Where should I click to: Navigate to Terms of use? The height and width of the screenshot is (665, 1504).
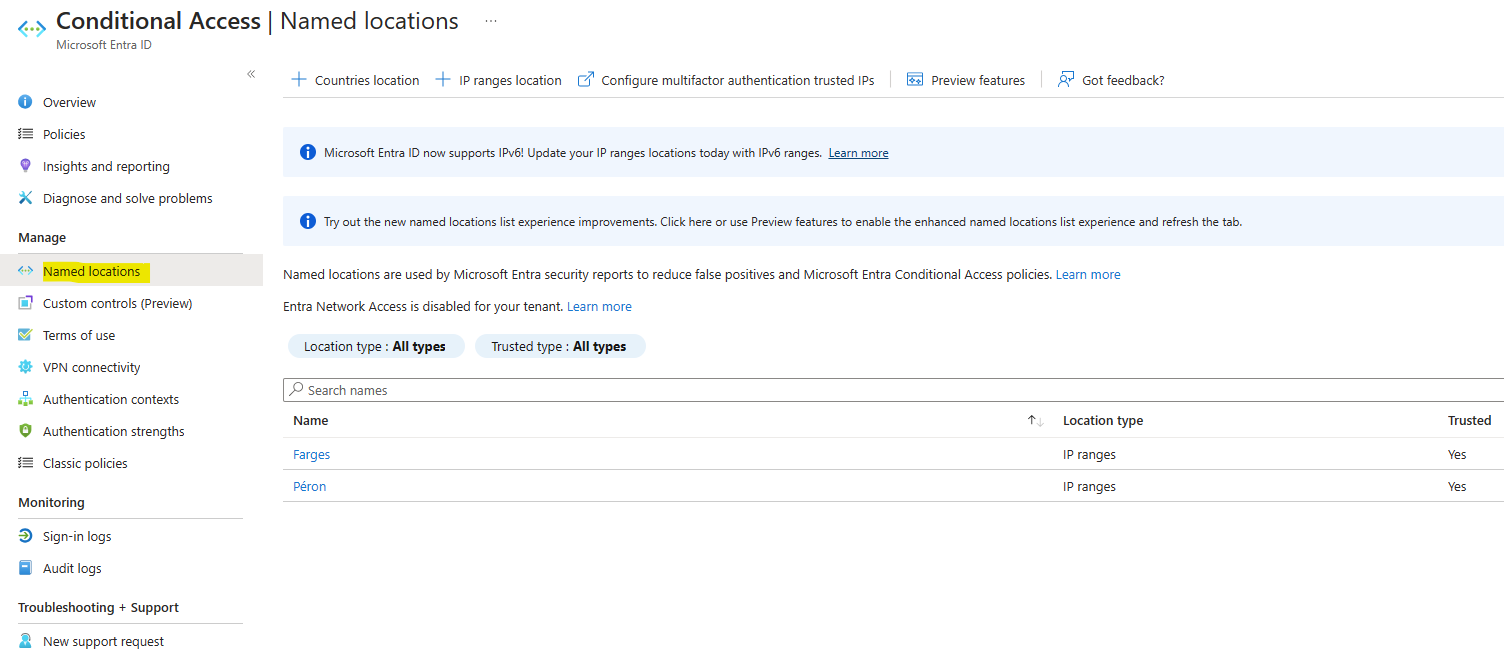79,335
